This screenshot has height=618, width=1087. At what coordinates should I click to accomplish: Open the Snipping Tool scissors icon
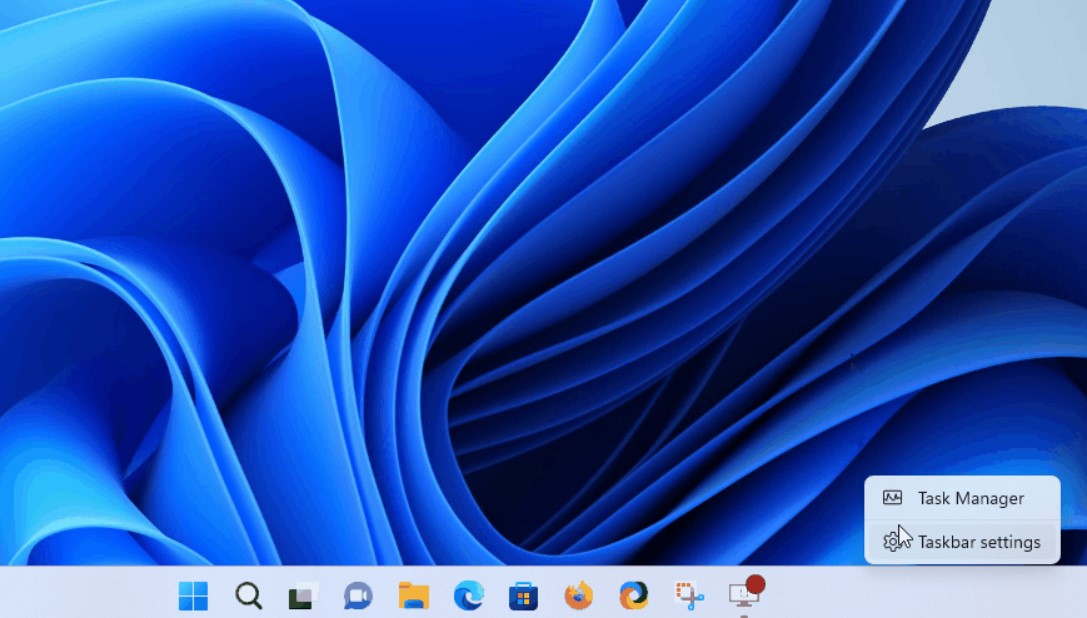689,597
